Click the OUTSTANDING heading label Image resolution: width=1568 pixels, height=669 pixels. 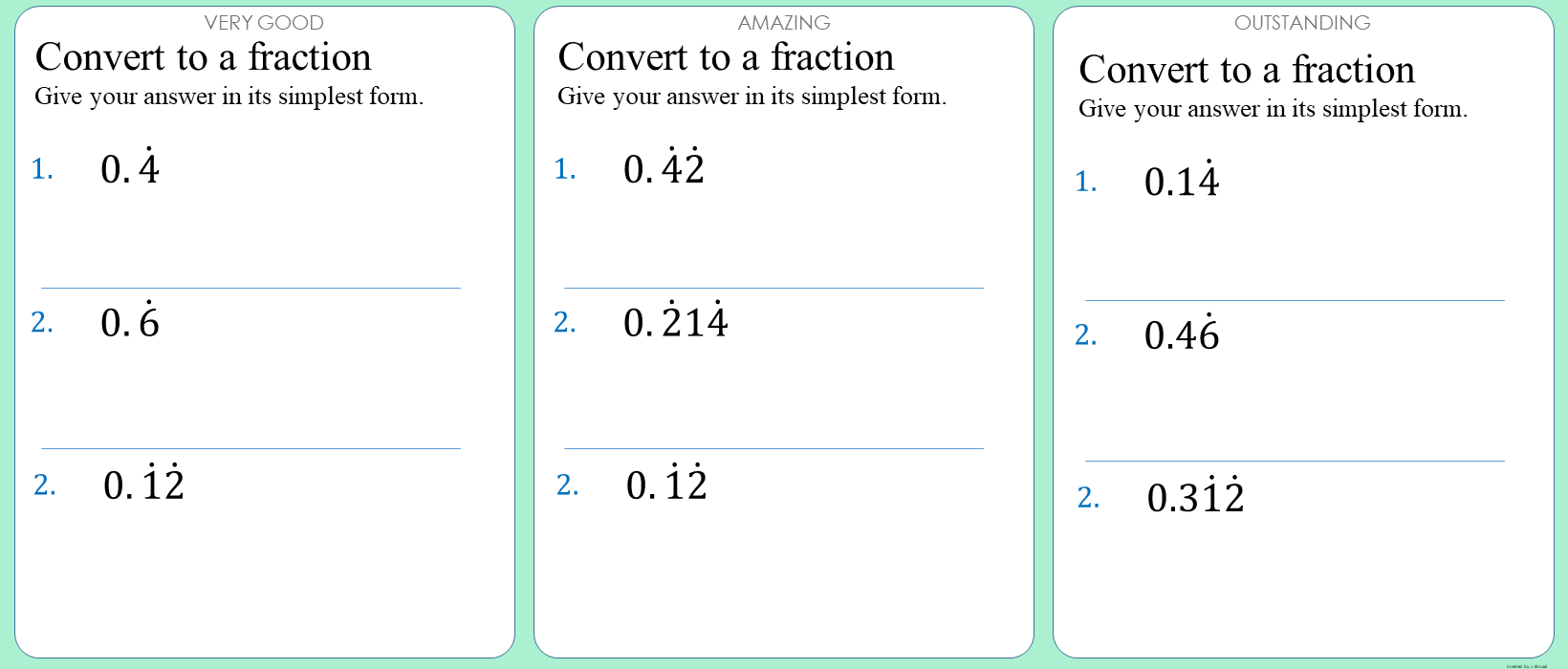(1302, 23)
